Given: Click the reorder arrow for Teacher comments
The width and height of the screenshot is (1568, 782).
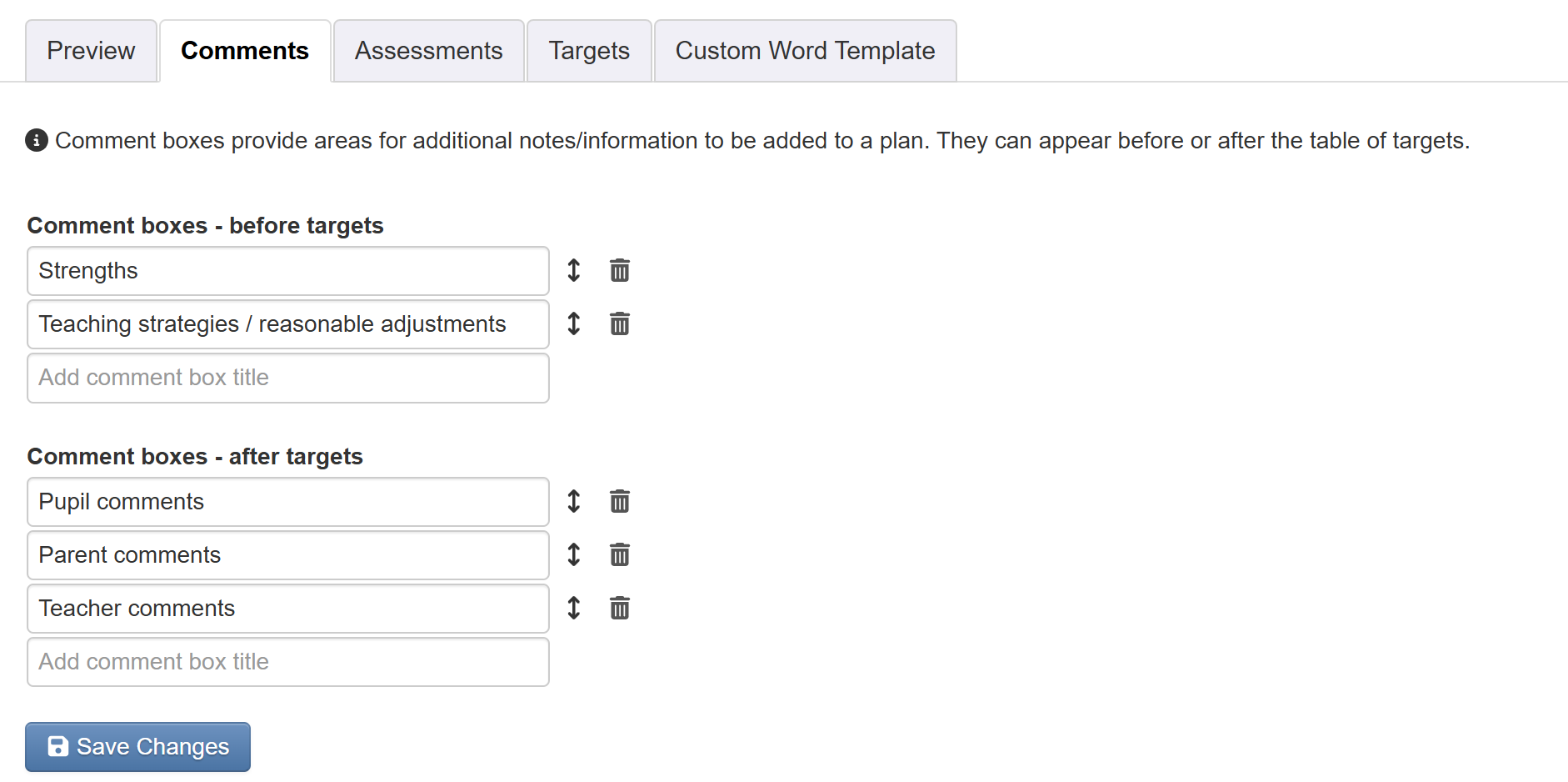Looking at the screenshot, I should 573,608.
